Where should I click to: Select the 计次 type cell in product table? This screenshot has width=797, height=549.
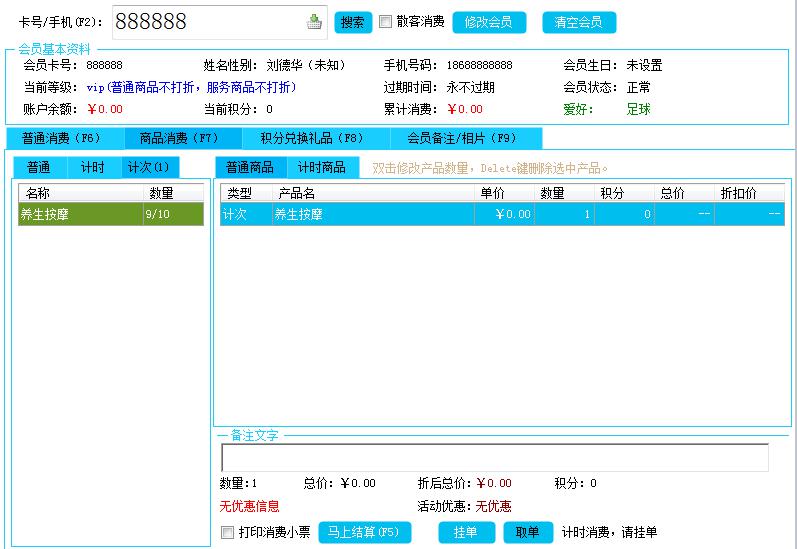point(246,214)
